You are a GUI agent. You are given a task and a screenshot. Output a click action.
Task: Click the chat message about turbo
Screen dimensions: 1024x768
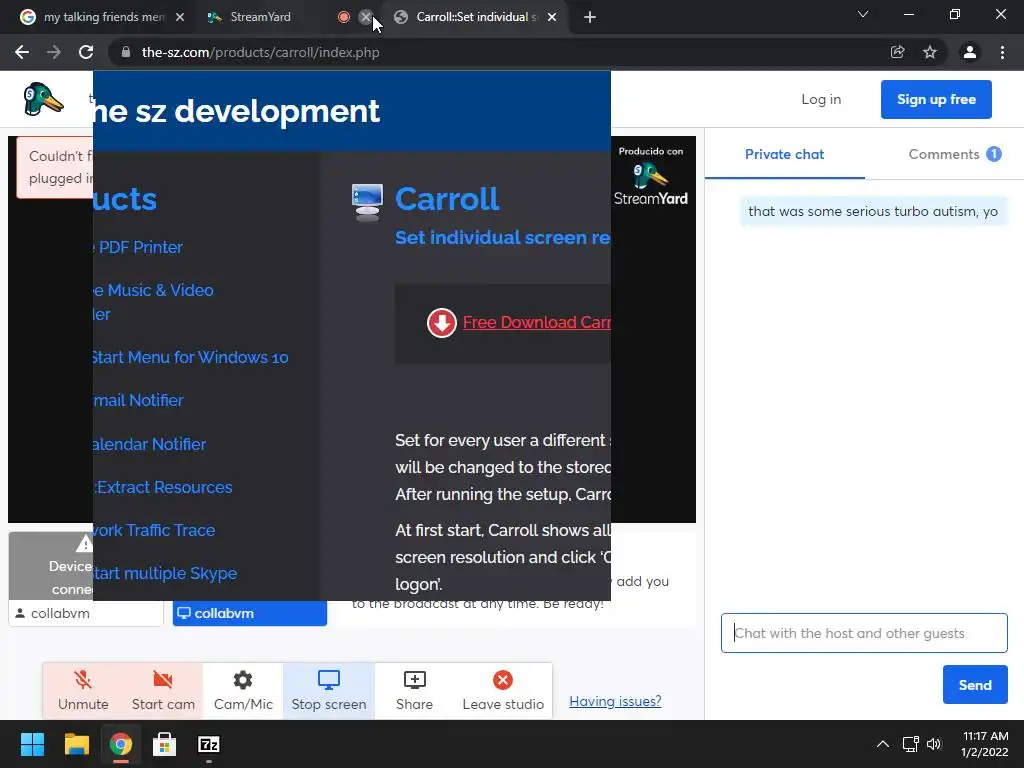pyautogui.click(x=873, y=212)
